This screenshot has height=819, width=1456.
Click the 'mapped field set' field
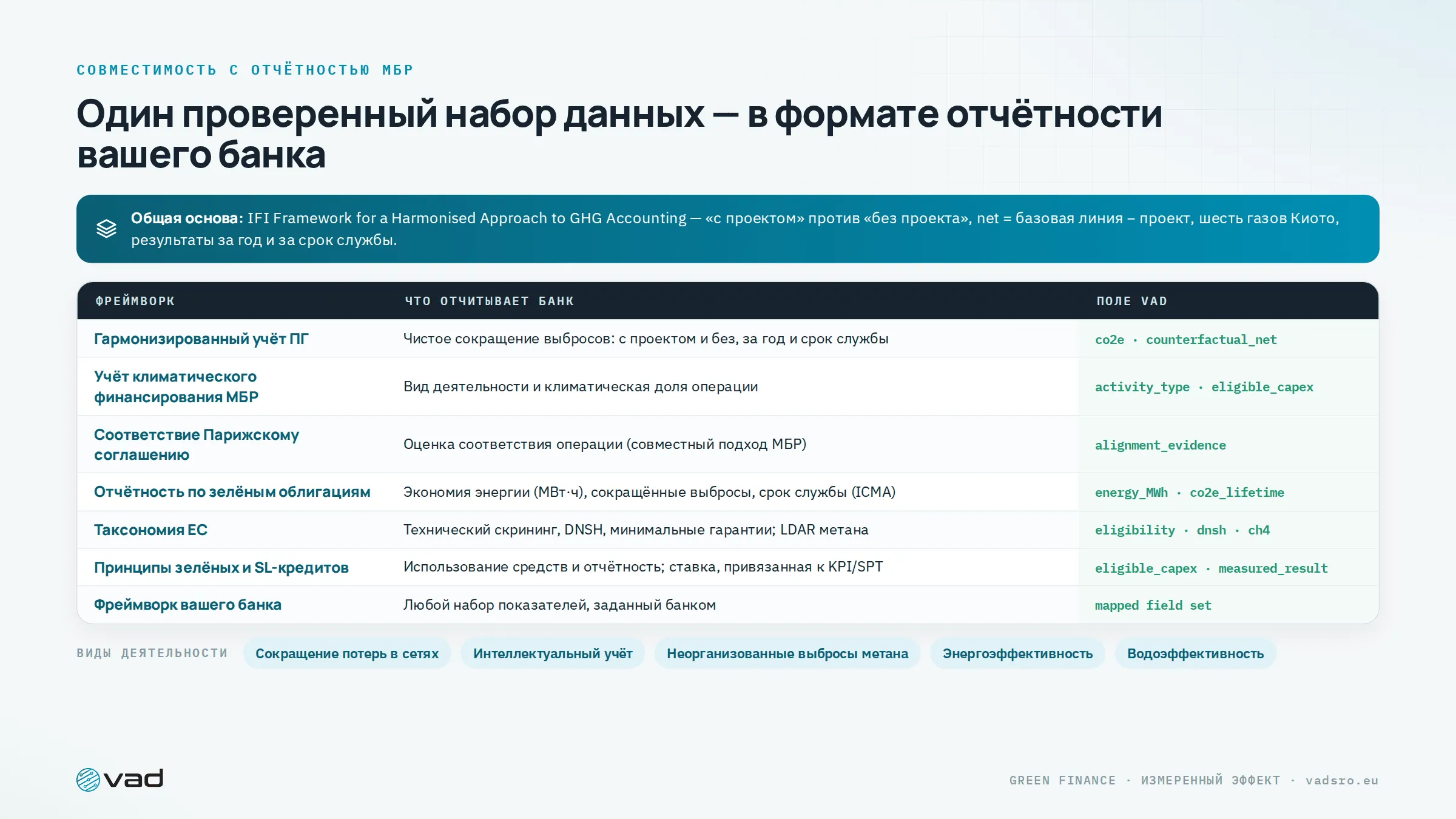click(x=1153, y=605)
